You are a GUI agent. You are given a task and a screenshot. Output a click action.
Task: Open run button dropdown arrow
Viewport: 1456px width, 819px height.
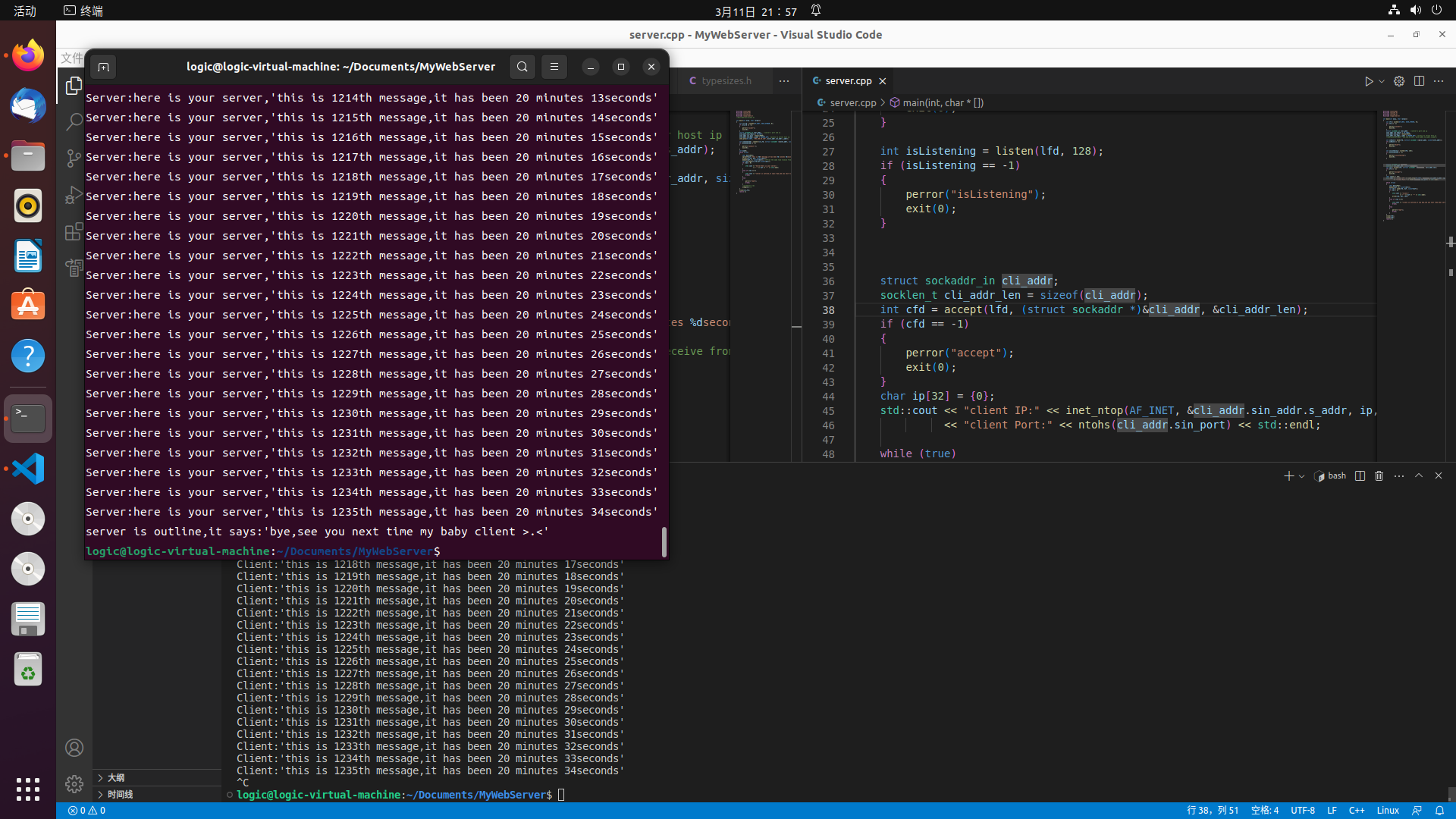click(x=1382, y=81)
